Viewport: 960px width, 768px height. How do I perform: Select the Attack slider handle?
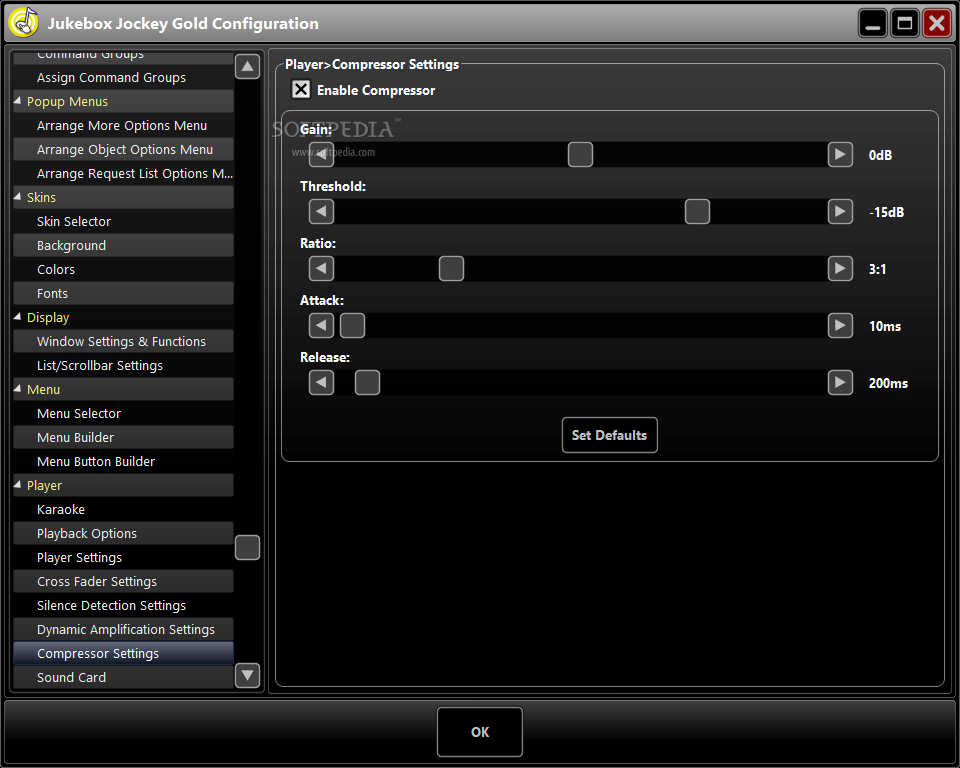(353, 325)
